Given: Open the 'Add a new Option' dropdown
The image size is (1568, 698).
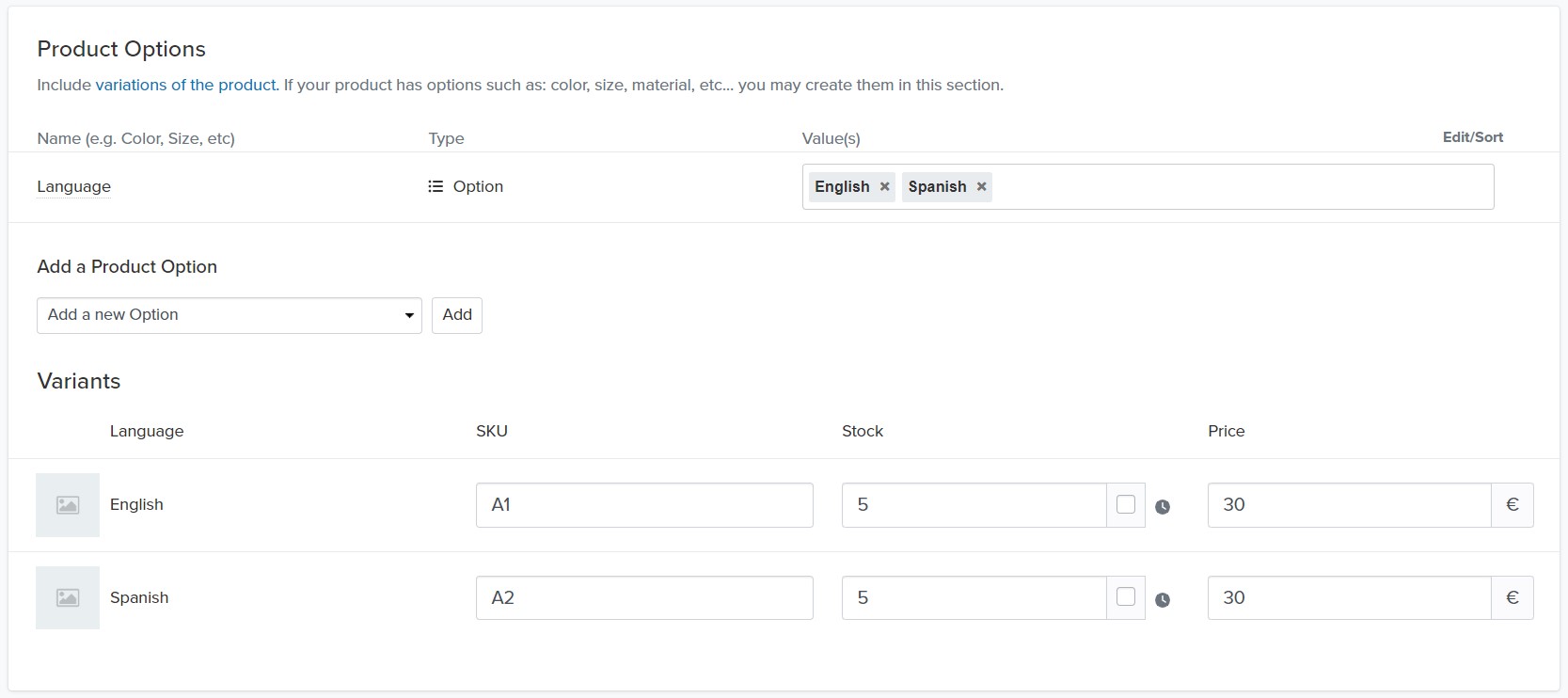Looking at the screenshot, I should (229, 315).
